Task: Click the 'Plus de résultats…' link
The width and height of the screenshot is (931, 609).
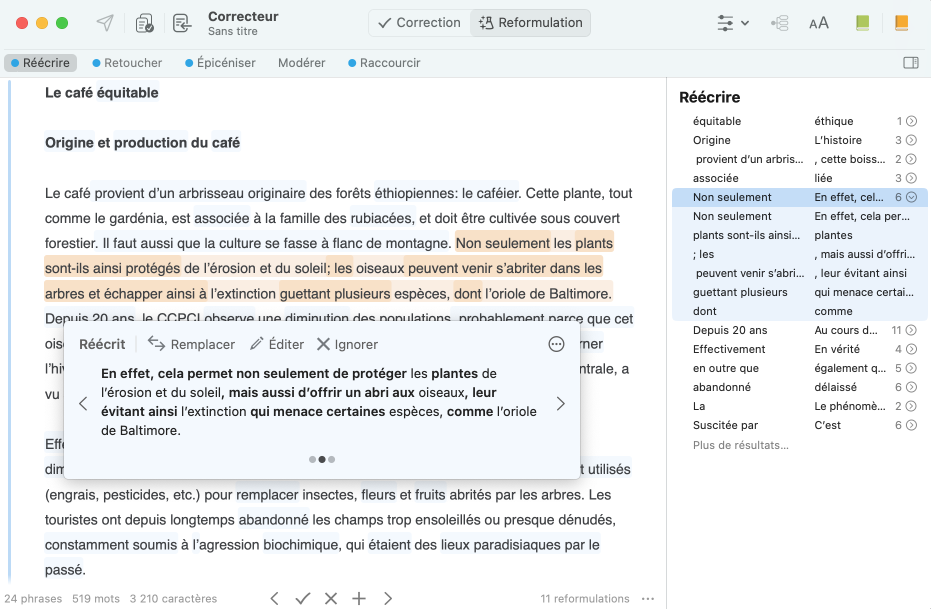Action: (x=740, y=445)
